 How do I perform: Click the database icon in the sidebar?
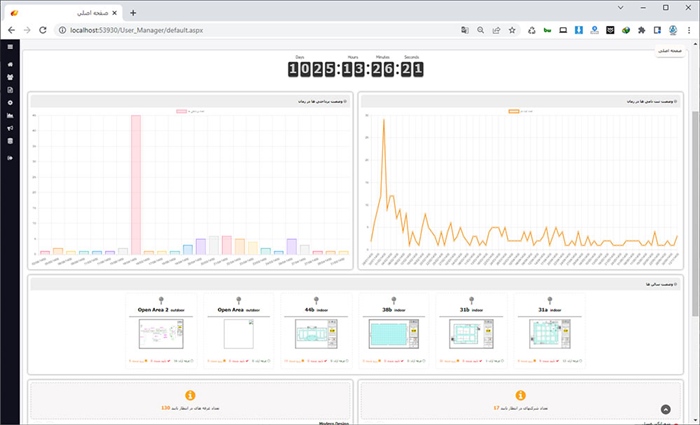tap(10, 141)
